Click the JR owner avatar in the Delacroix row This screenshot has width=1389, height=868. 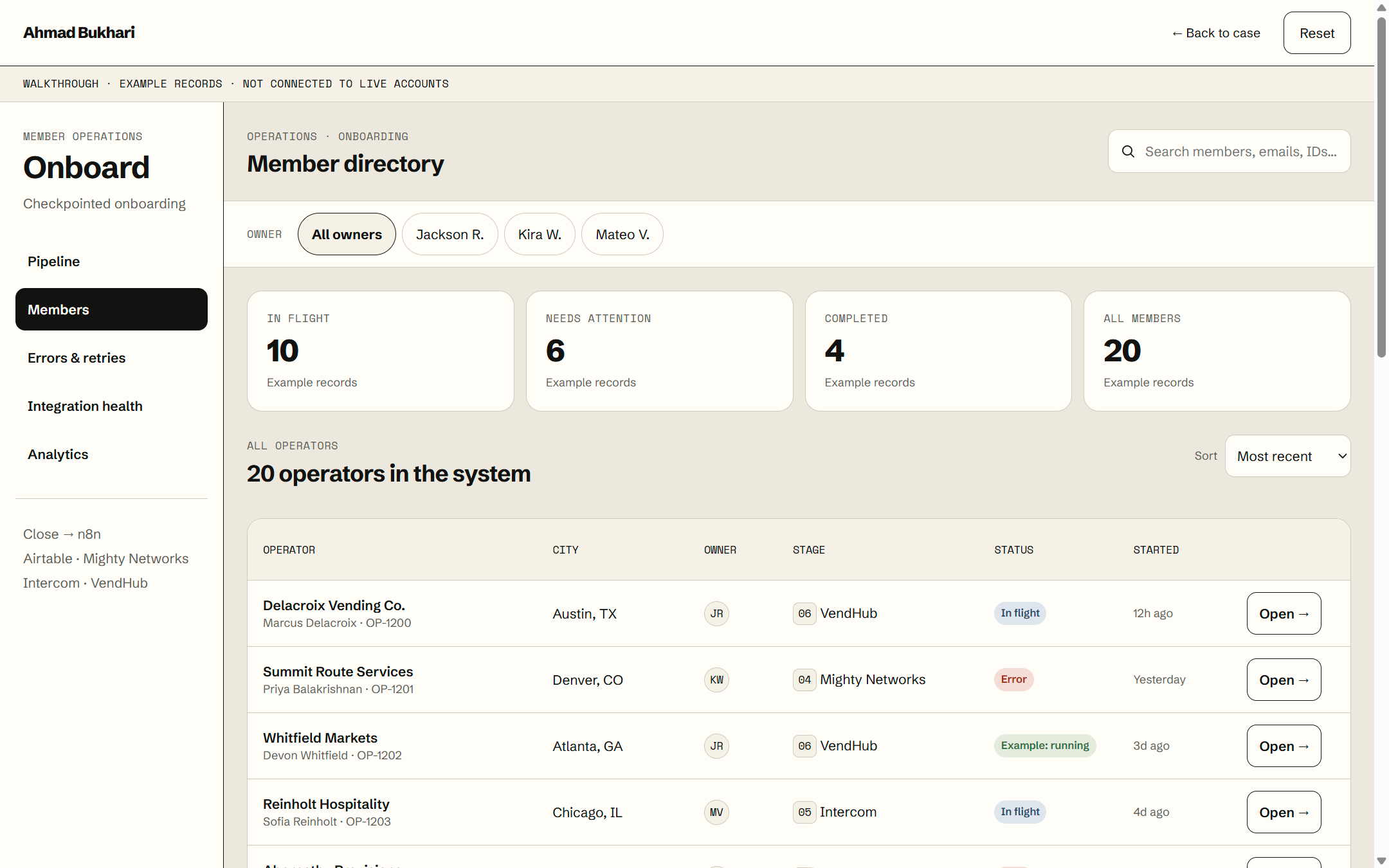(x=716, y=613)
